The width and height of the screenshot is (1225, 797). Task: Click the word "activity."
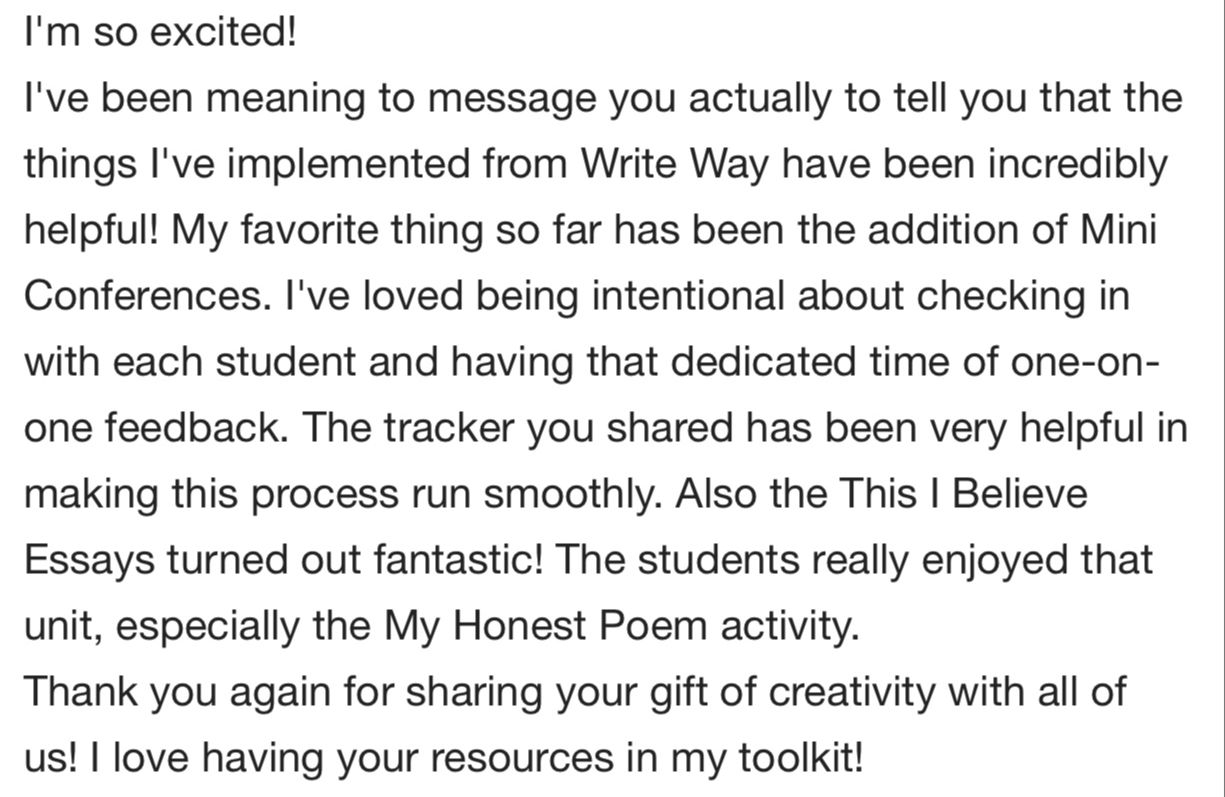pyautogui.click(x=788, y=628)
